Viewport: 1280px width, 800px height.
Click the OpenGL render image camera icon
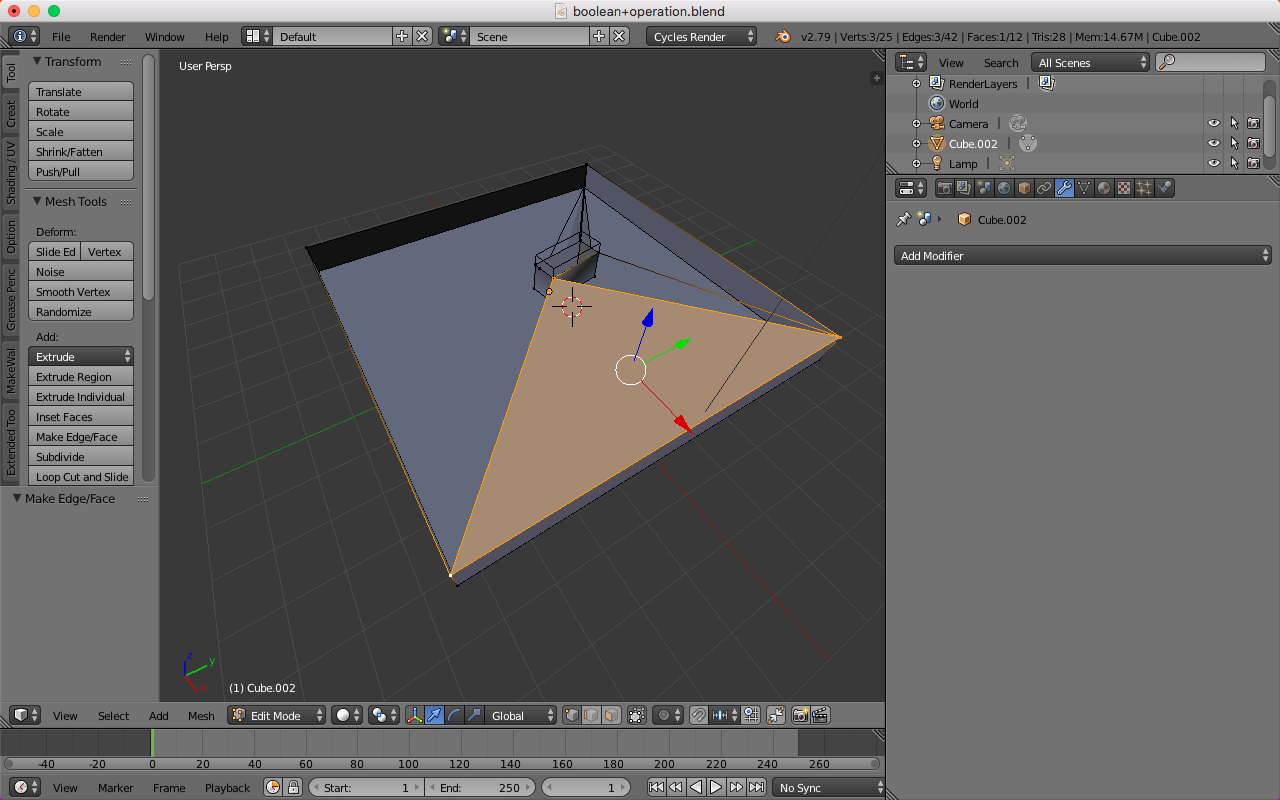pos(800,715)
